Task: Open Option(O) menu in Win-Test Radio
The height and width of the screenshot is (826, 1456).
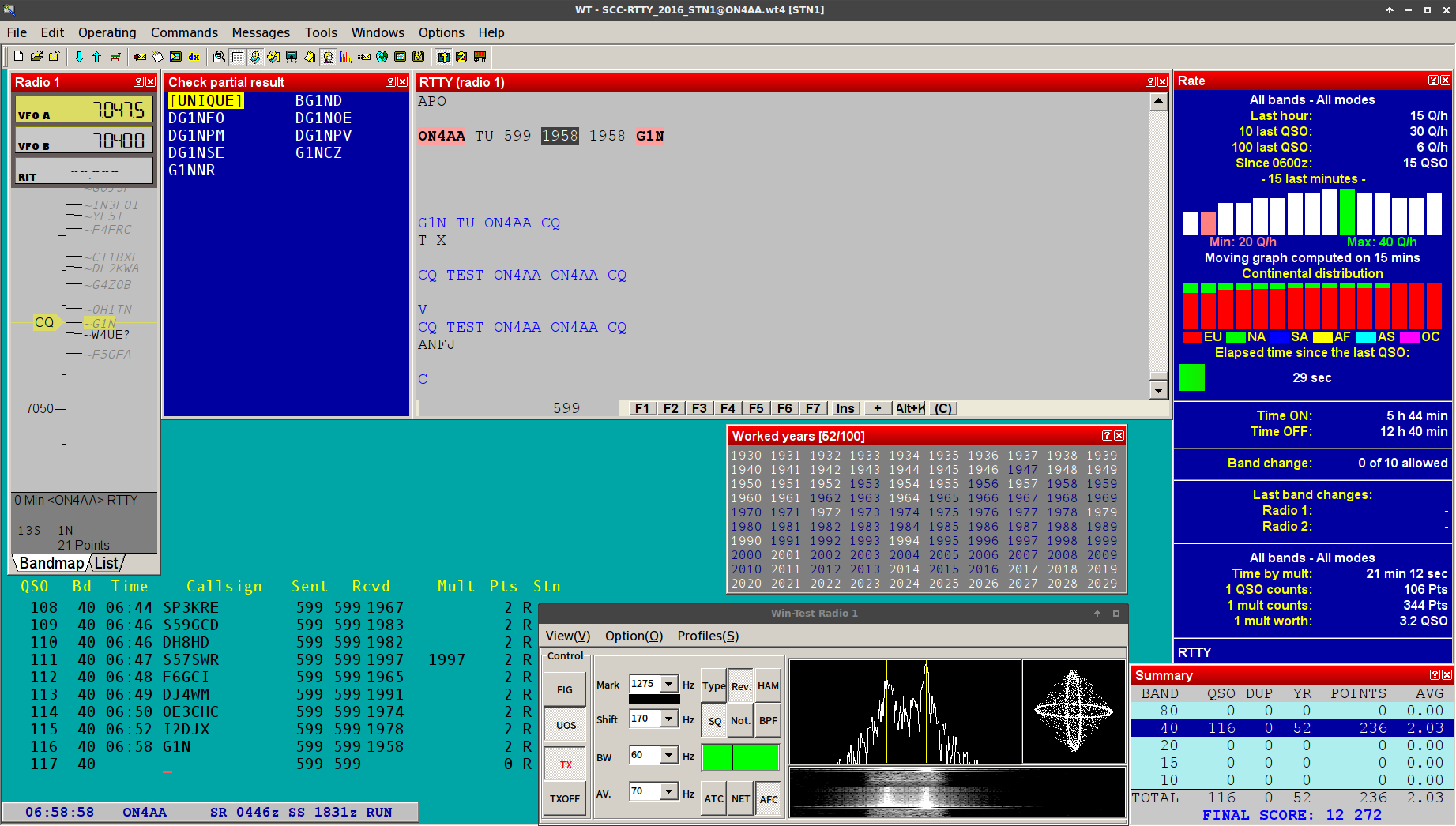Action: coord(634,636)
